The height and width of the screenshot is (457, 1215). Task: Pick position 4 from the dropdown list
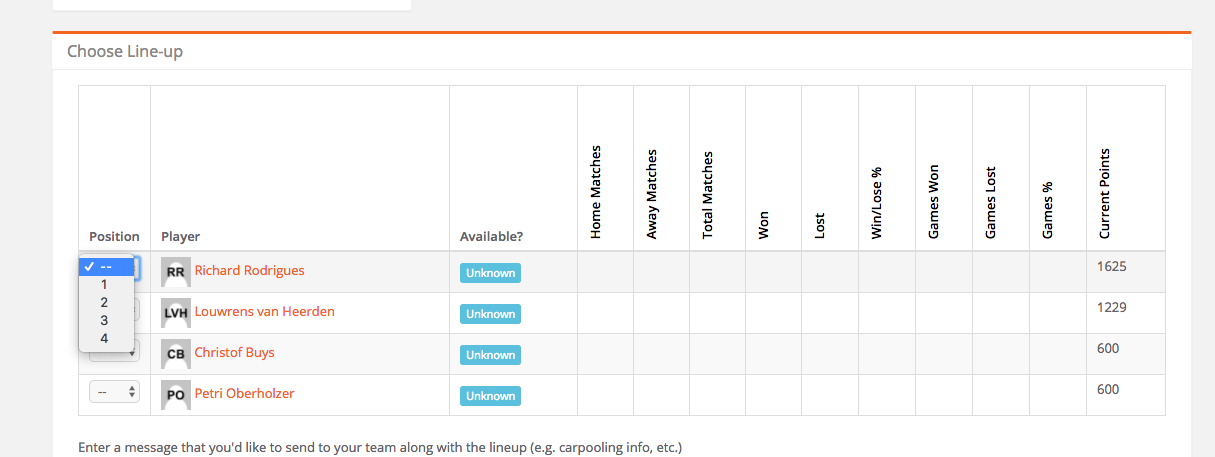click(104, 339)
